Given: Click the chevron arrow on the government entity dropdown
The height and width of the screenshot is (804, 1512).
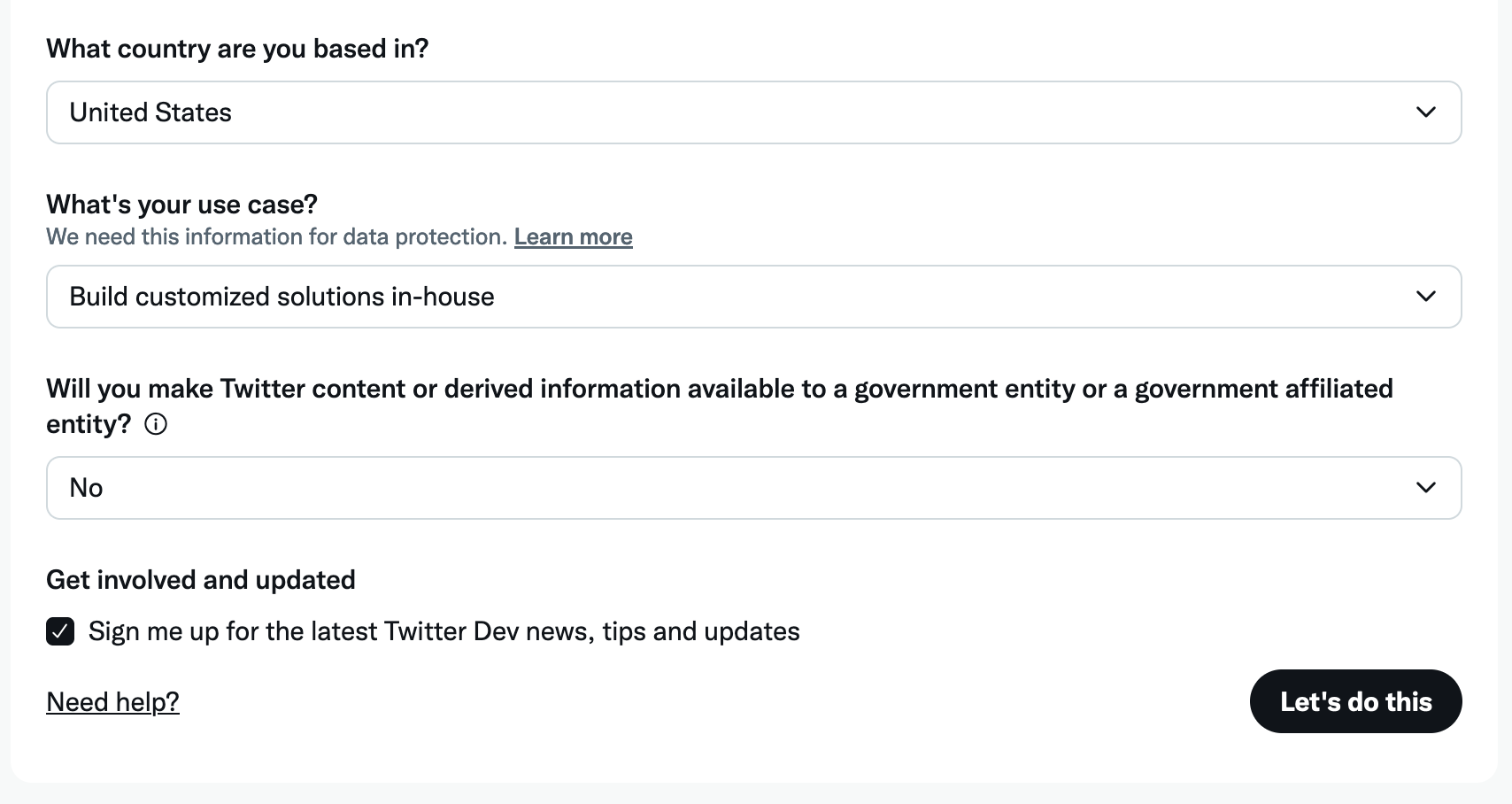Looking at the screenshot, I should coord(1425,488).
